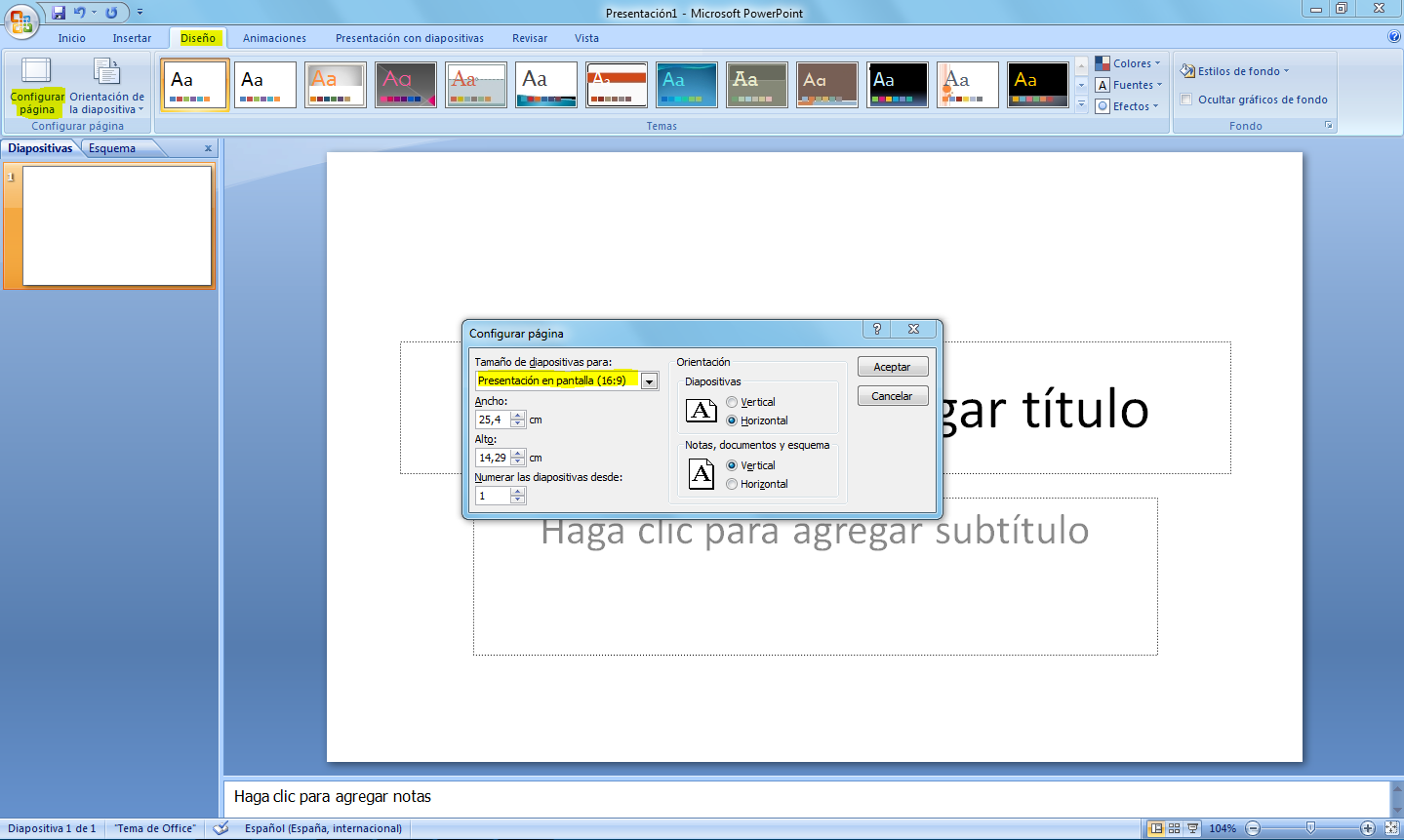Viewport: 1404px width, 840px height.
Task: Increase the Ancho value with up arrow
Action: [x=518, y=416]
